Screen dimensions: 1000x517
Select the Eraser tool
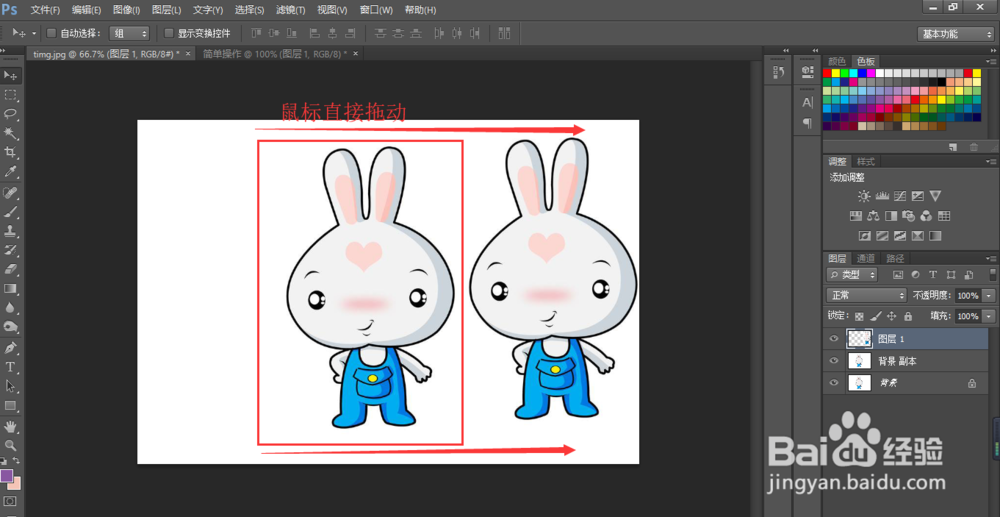coord(10,268)
